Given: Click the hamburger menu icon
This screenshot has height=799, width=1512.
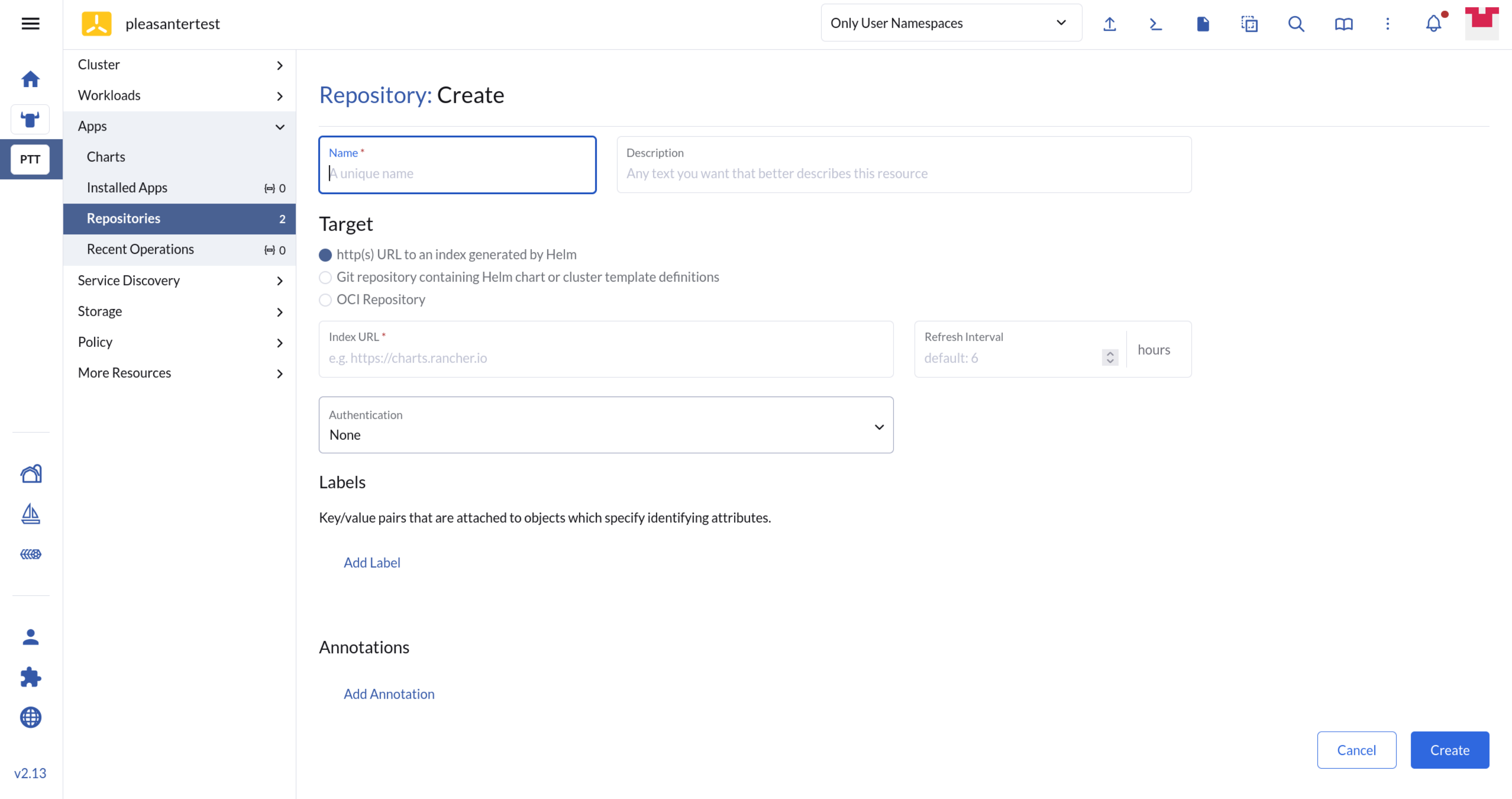Looking at the screenshot, I should 30,24.
